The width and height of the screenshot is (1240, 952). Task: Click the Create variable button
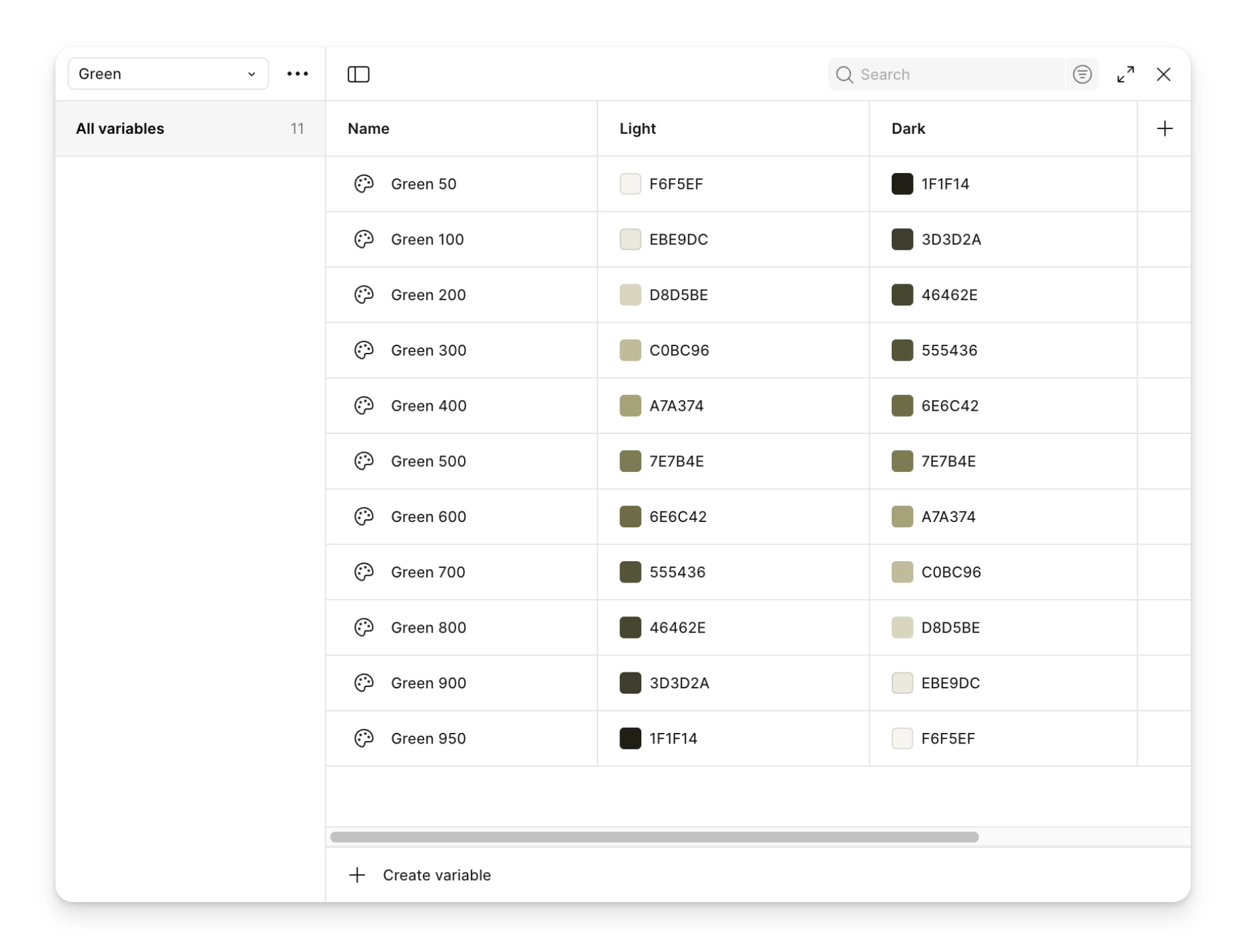pos(420,875)
